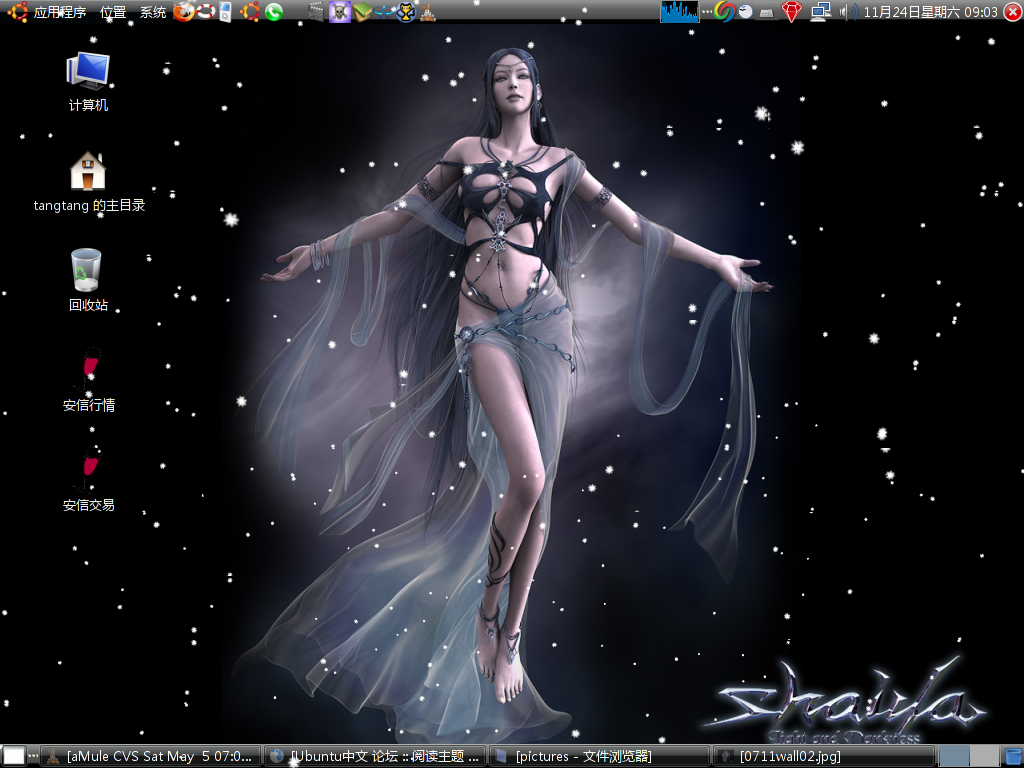Screen dimensions: 1024x768
Task: Launch the clapperboard video icon
Action: (x=316, y=12)
